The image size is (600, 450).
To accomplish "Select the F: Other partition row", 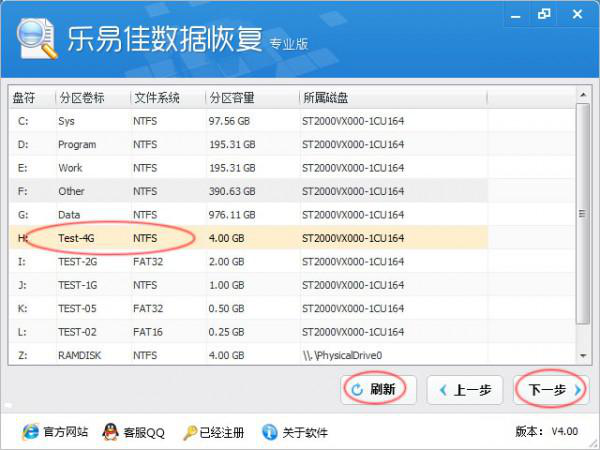I will (x=248, y=191).
